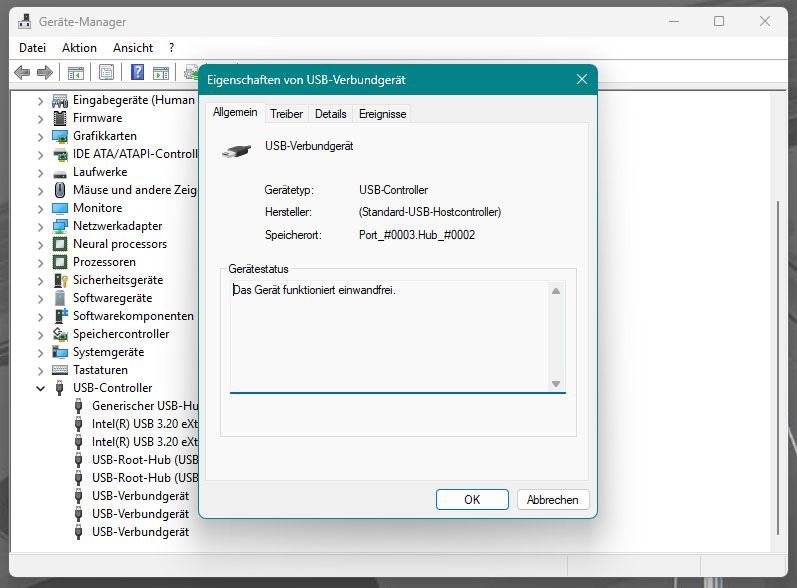This screenshot has width=797, height=588.
Task: Expand the Laufwerke tree node
Action: coord(41,172)
